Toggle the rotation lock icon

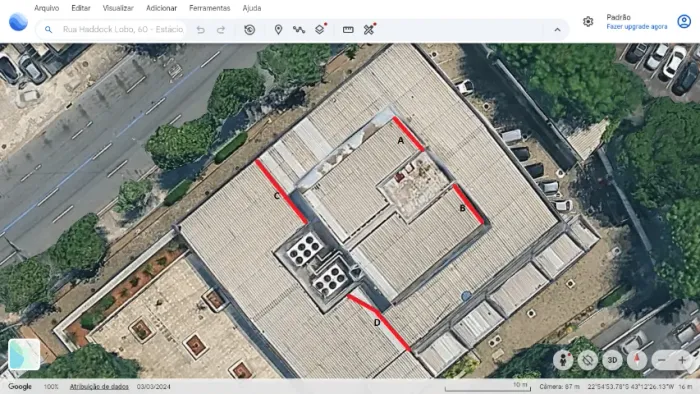point(588,360)
